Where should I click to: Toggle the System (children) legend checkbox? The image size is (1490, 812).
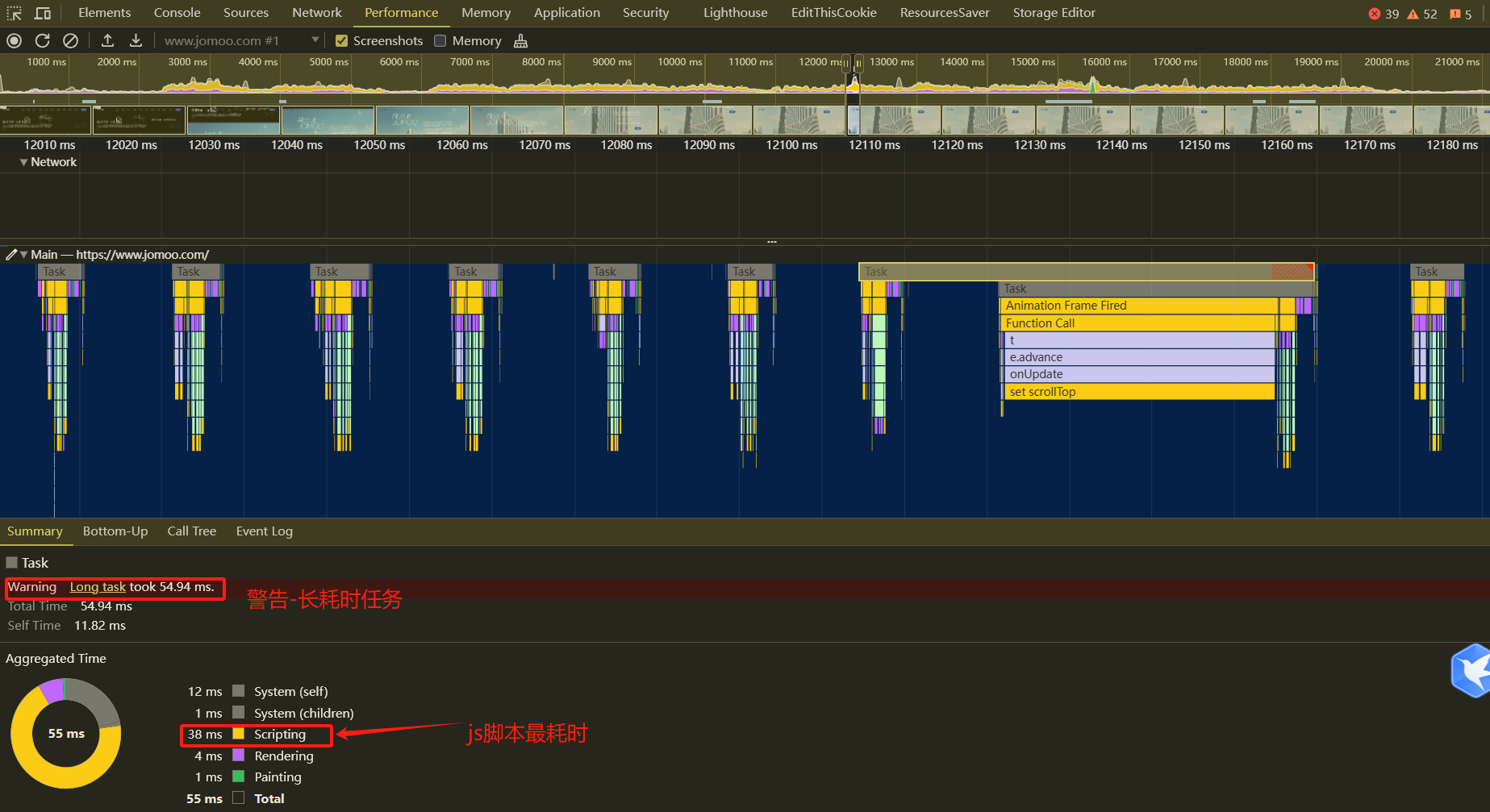pos(238,713)
